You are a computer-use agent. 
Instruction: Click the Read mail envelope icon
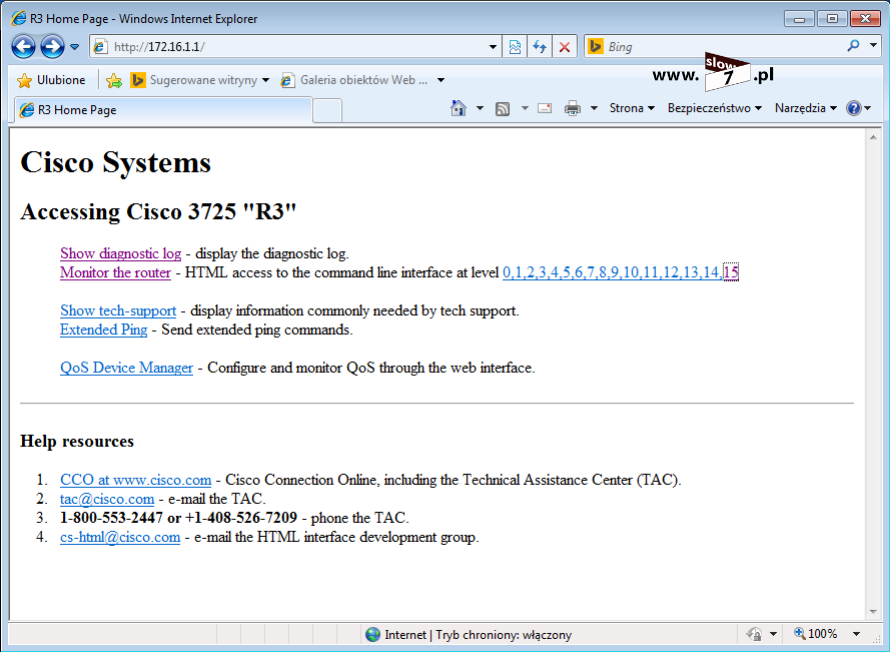click(545, 108)
